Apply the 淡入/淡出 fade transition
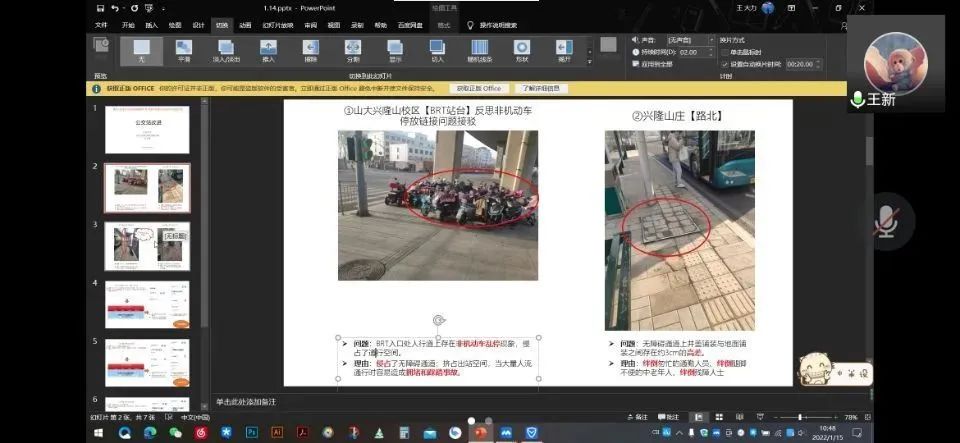 226,51
